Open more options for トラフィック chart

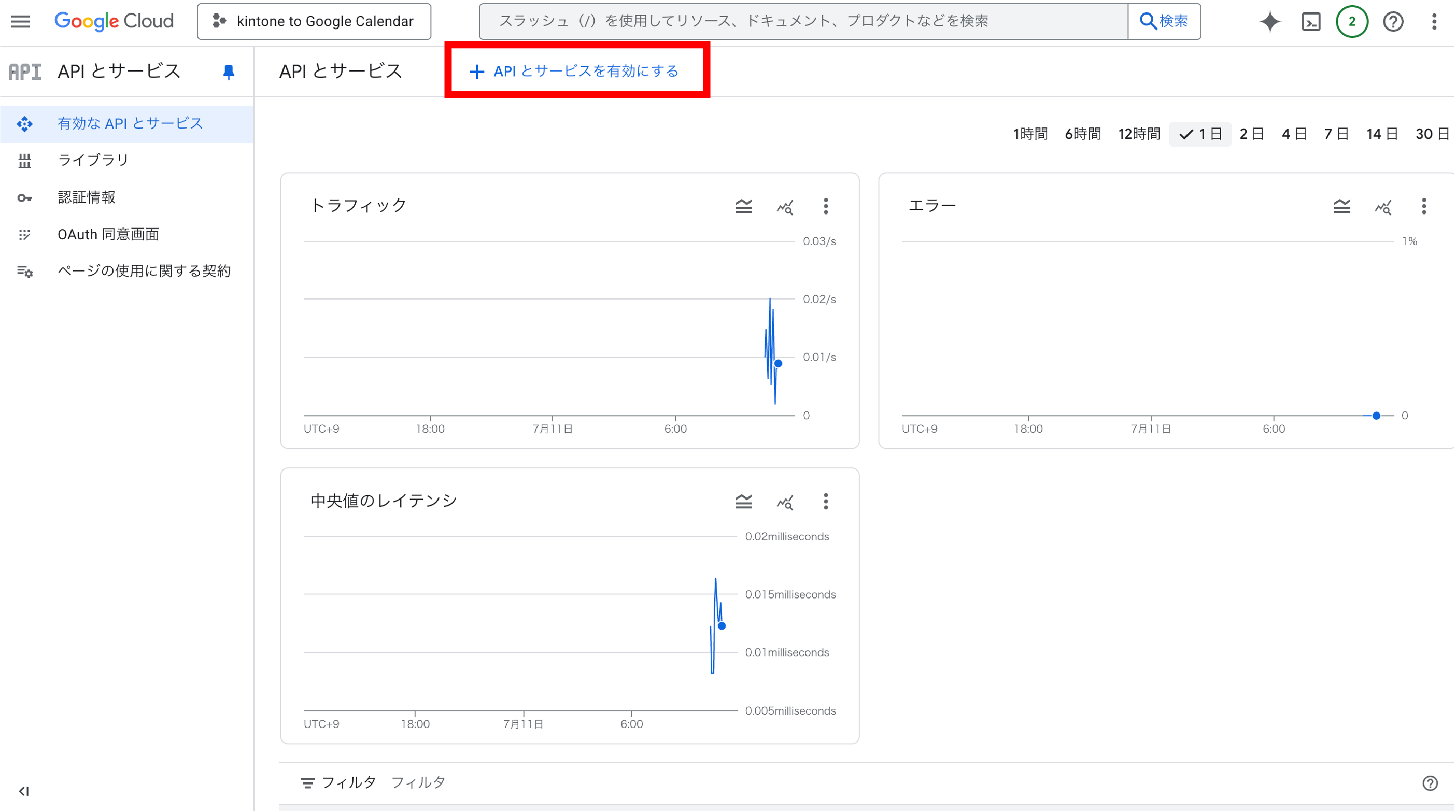pyautogui.click(x=826, y=206)
